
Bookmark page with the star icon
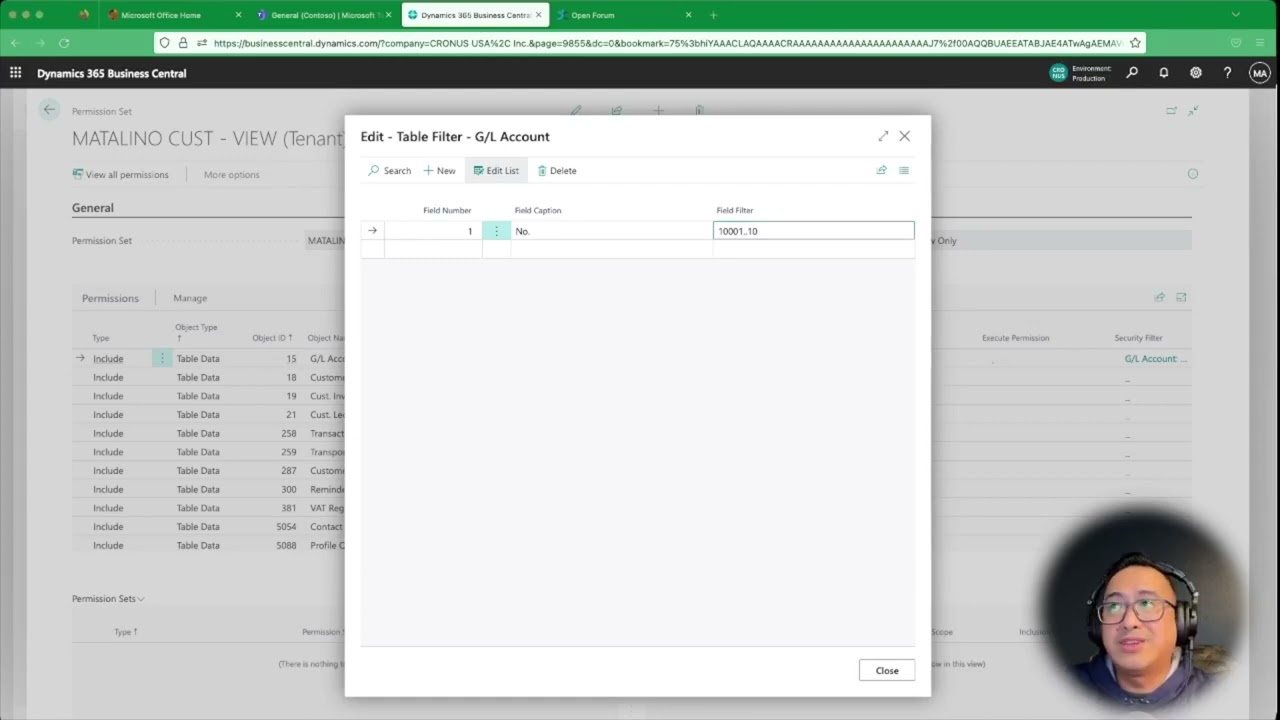tap(1135, 43)
